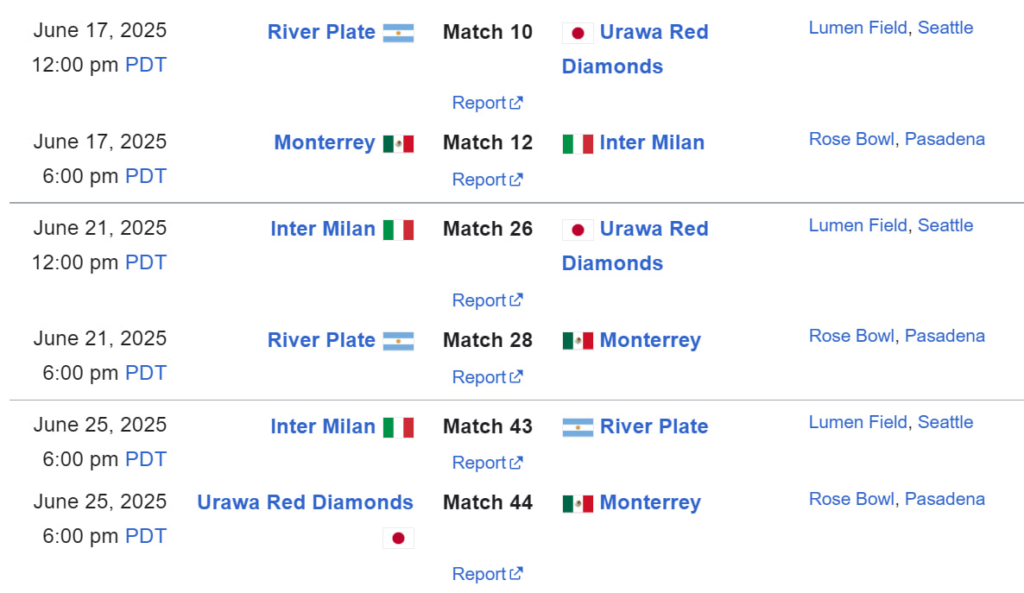Select Monterrey team link in Match 44
This screenshot has height=593, width=1024.
[x=650, y=503]
